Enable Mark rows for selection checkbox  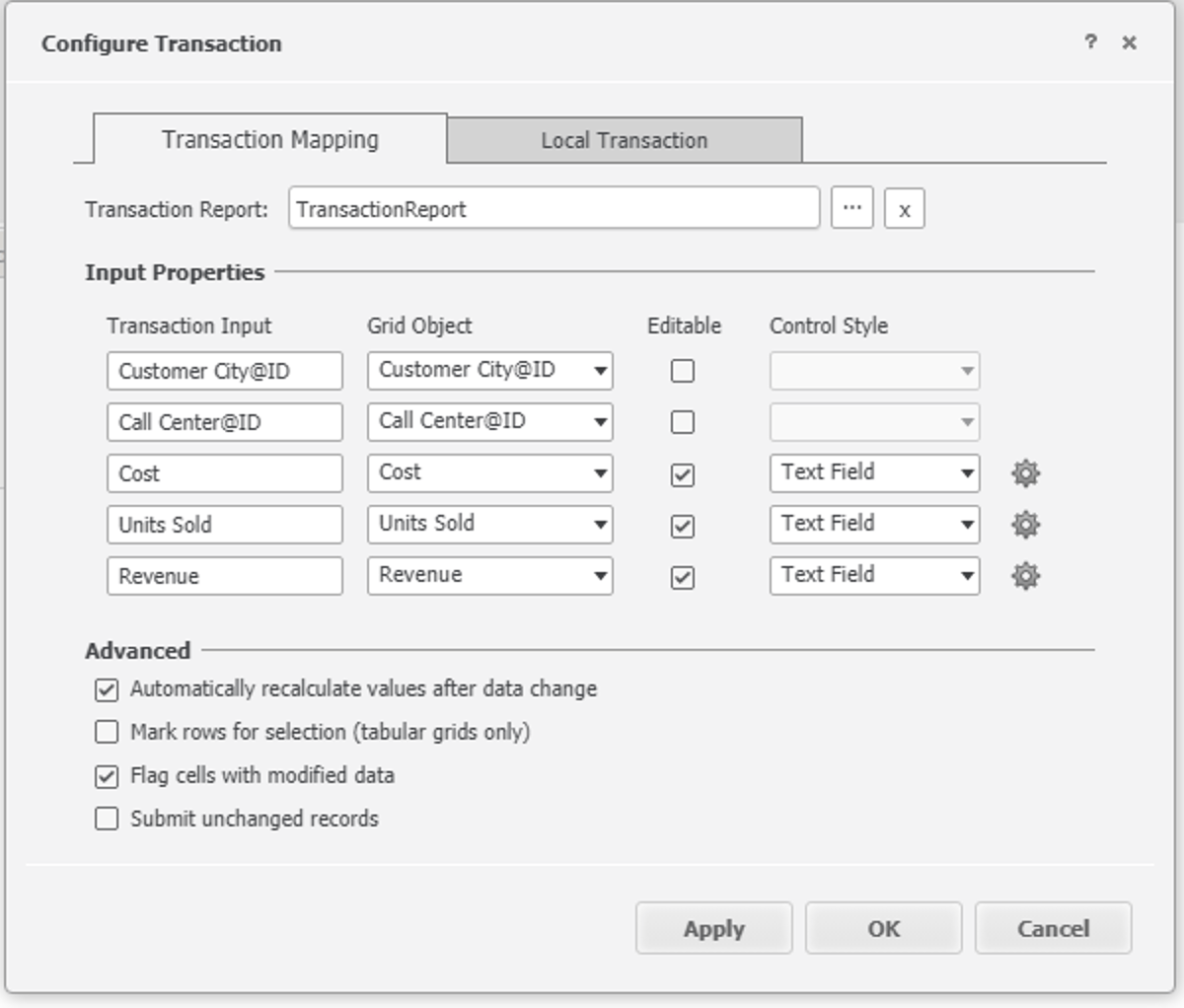(x=107, y=732)
